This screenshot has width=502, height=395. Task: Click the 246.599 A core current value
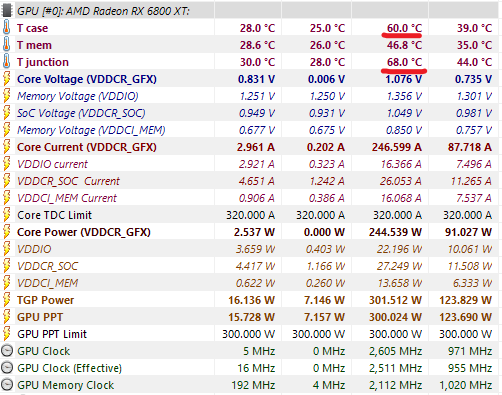click(397, 147)
